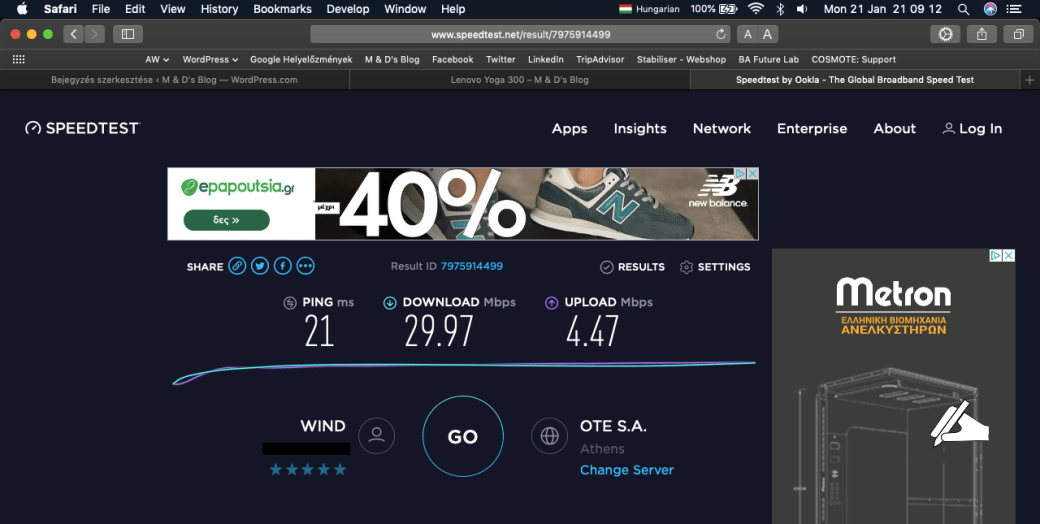Reload the page

[721, 34]
